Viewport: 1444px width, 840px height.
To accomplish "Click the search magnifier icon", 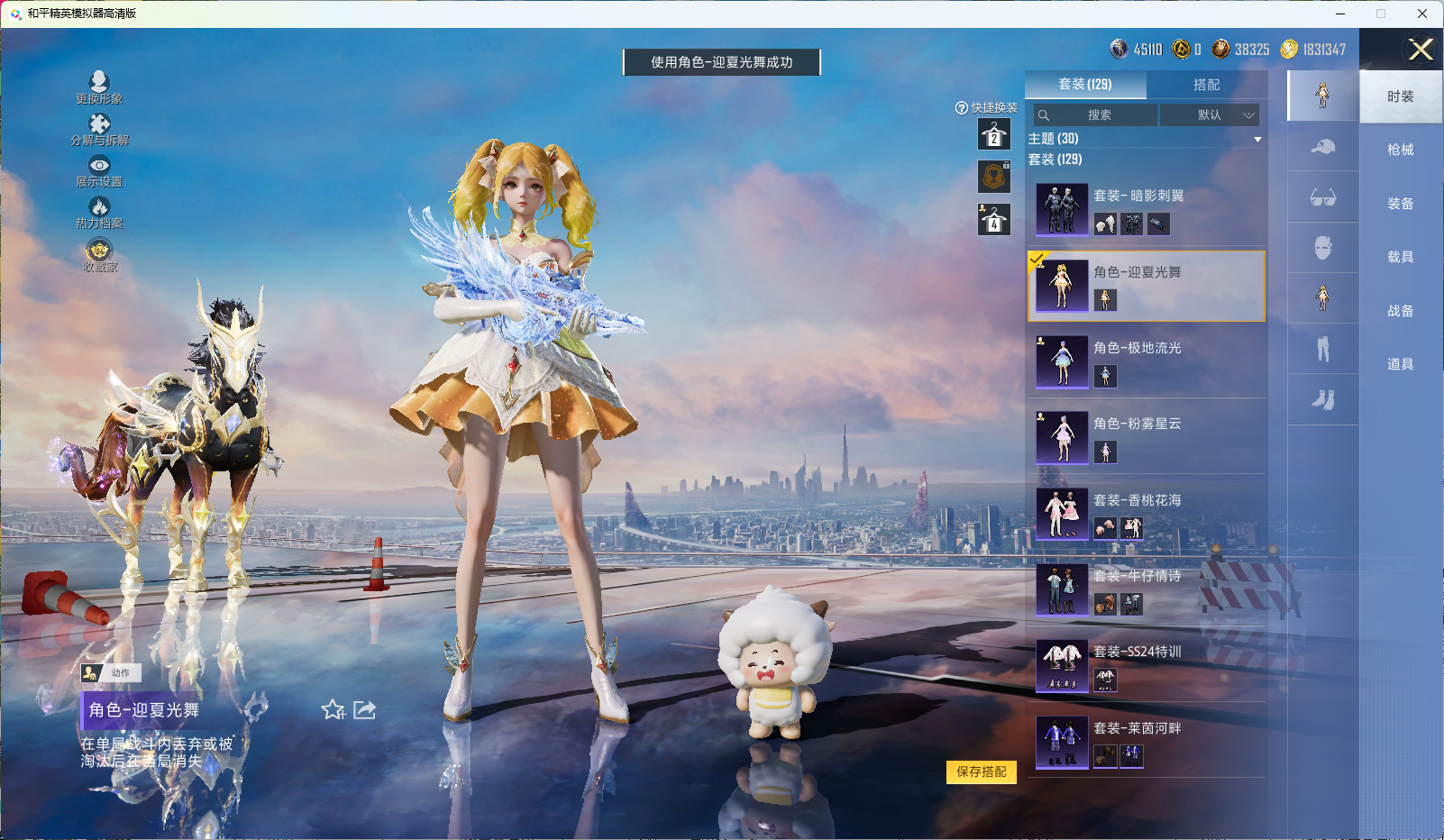I will (x=1044, y=115).
